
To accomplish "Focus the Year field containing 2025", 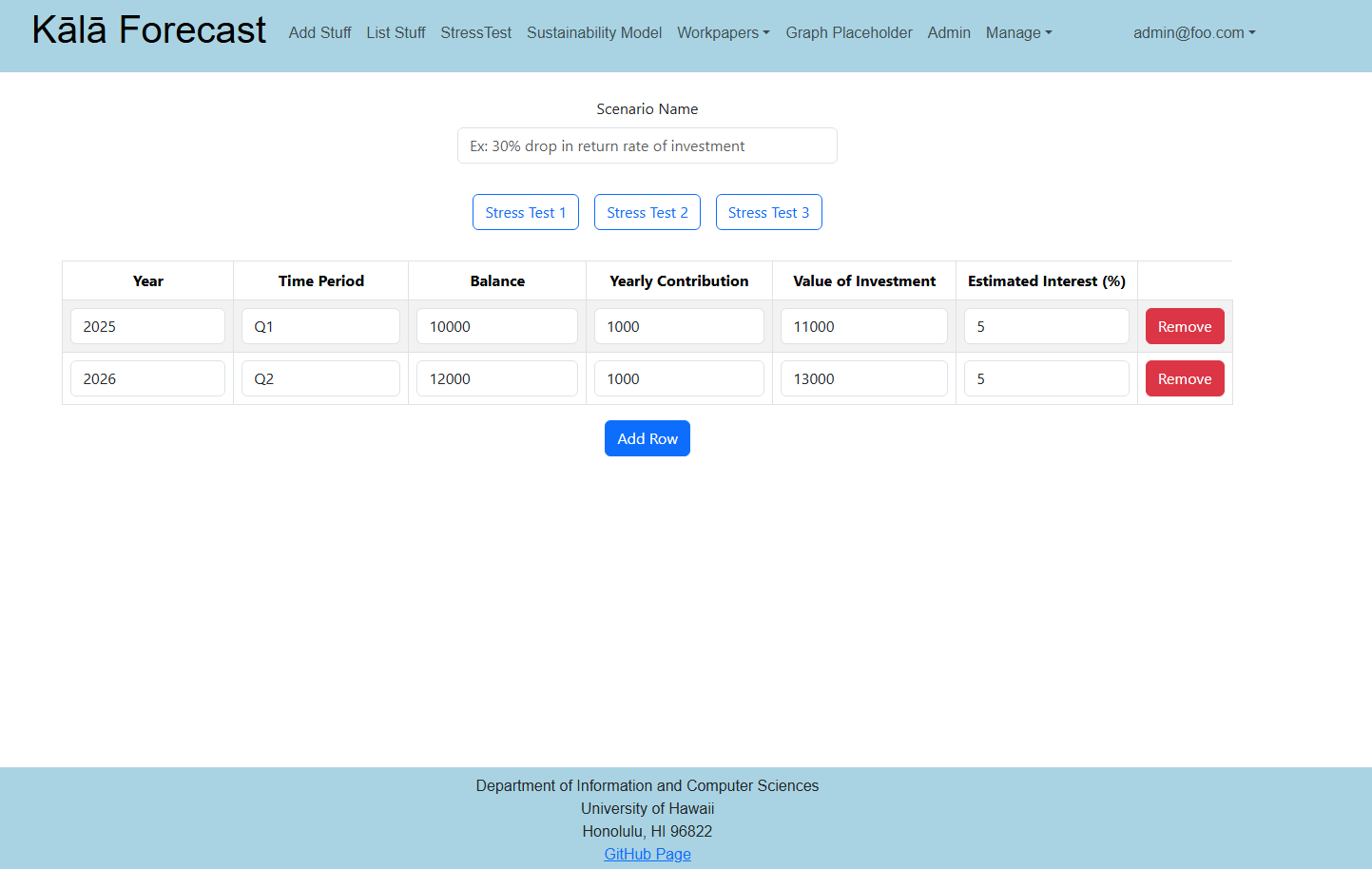I will [x=147, y=326].
